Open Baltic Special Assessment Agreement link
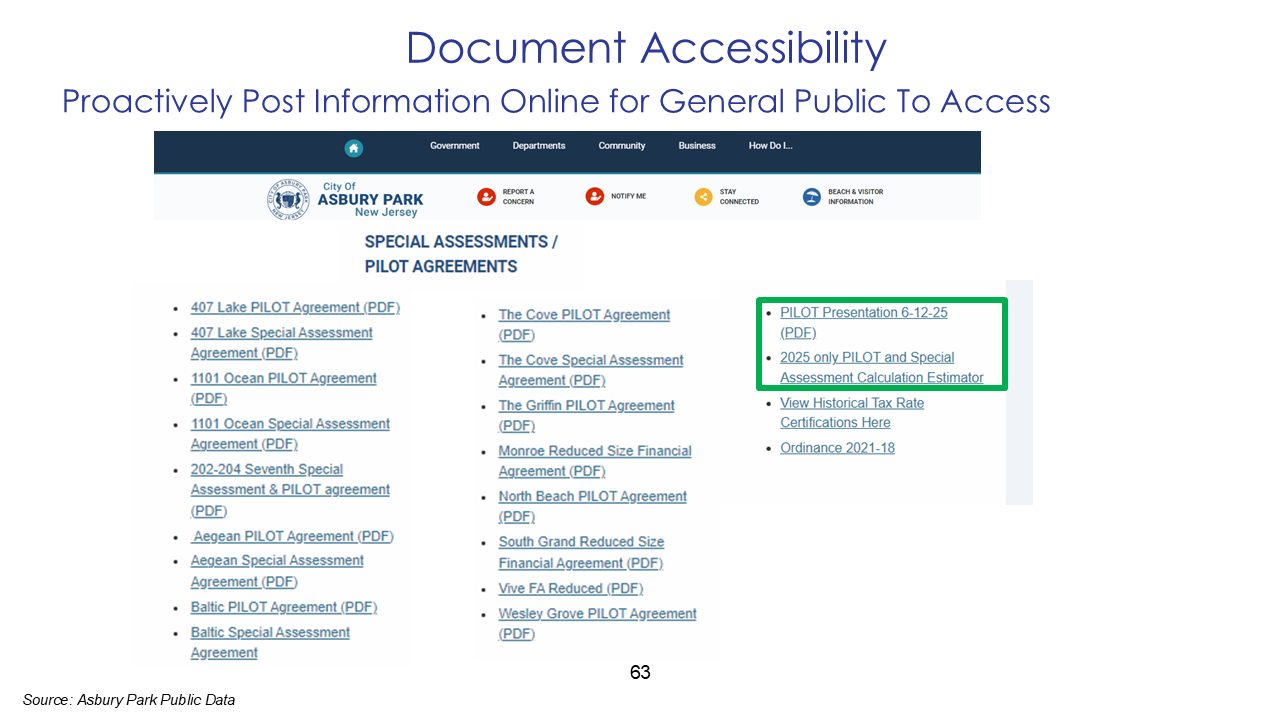This screenshot has height=720, width=1280. click(270, 642)
